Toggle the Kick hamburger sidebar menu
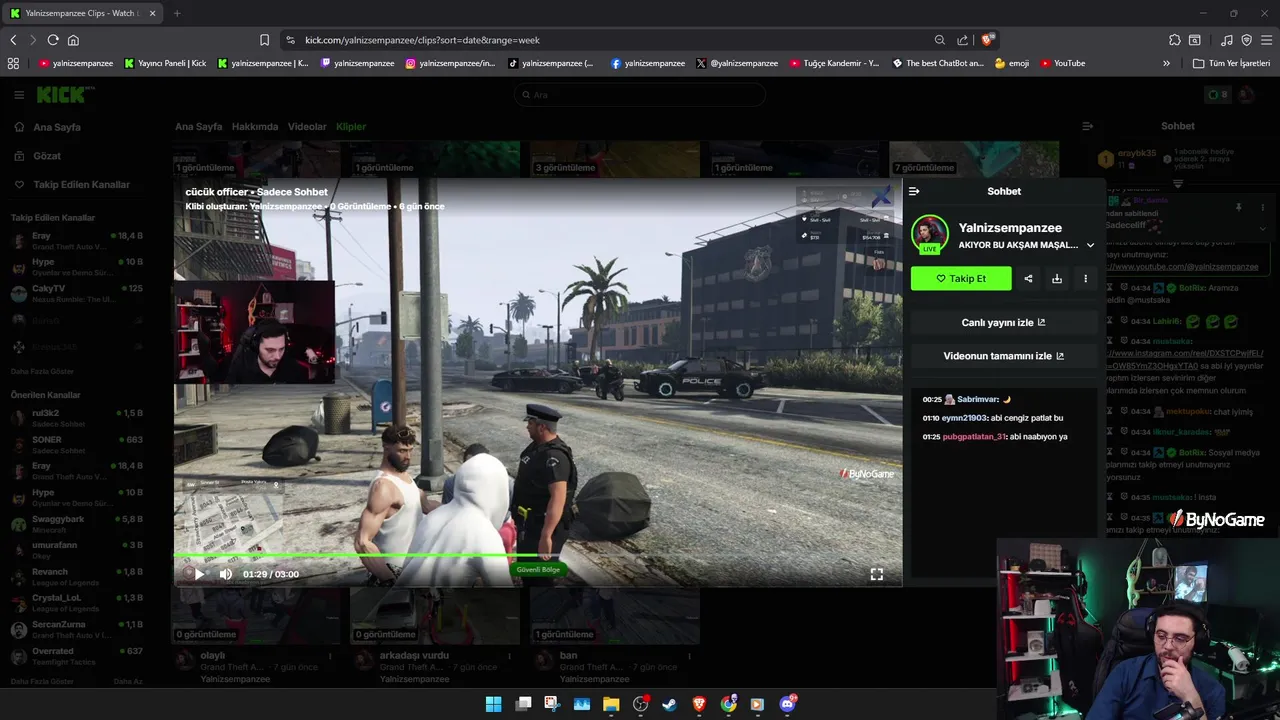The image size is (1280, 720). 19,95
